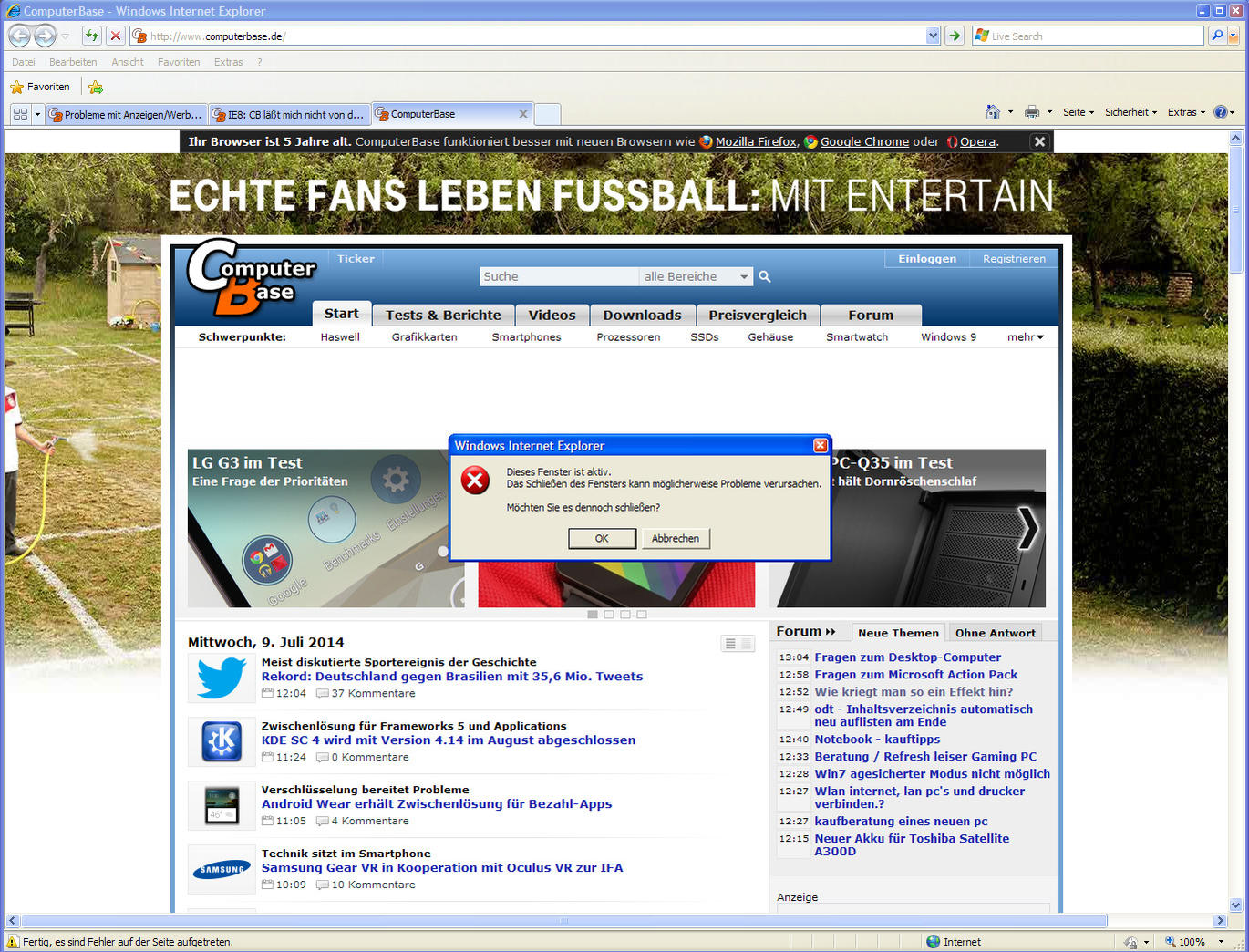Expand the Sicherheit command menu
The height and width of the screenshot is (952, 1249).
pos(1130,112)
